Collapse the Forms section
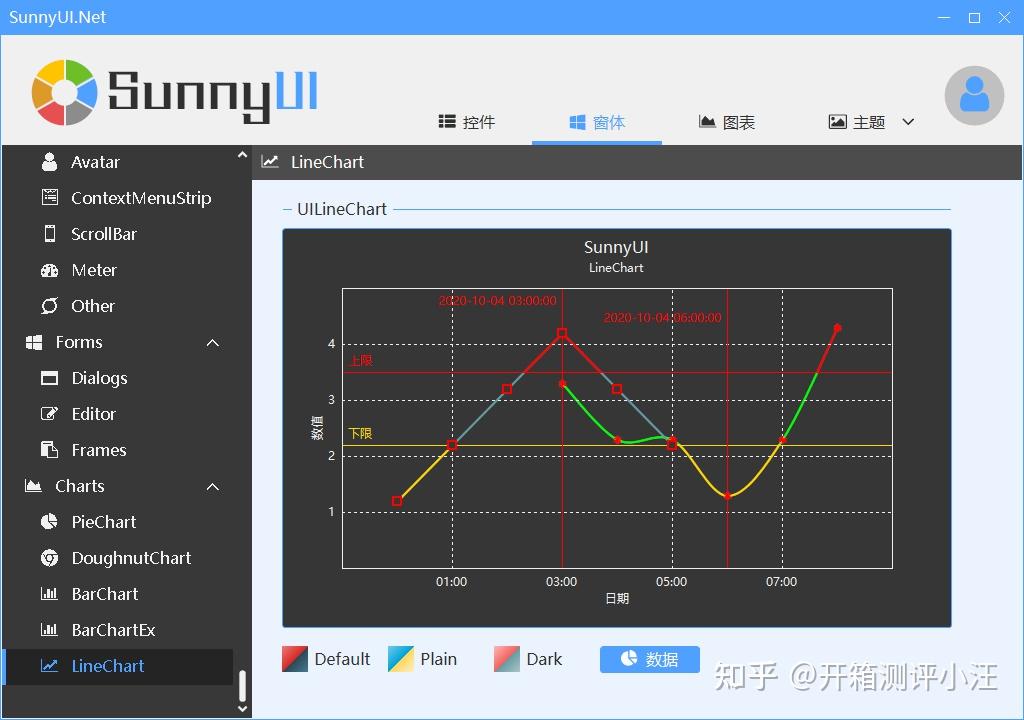Screen dimensions: 1024x720 pos(212,342)
